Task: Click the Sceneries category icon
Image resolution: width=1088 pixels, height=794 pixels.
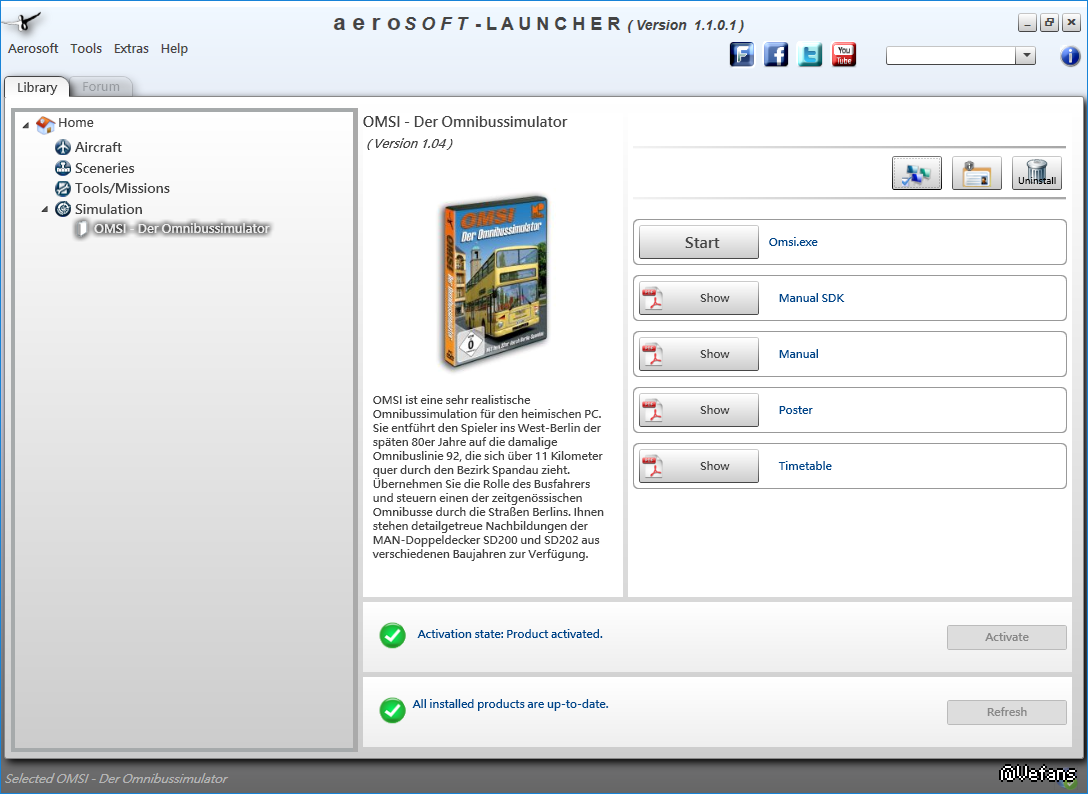Action: (x=63, y=168)
